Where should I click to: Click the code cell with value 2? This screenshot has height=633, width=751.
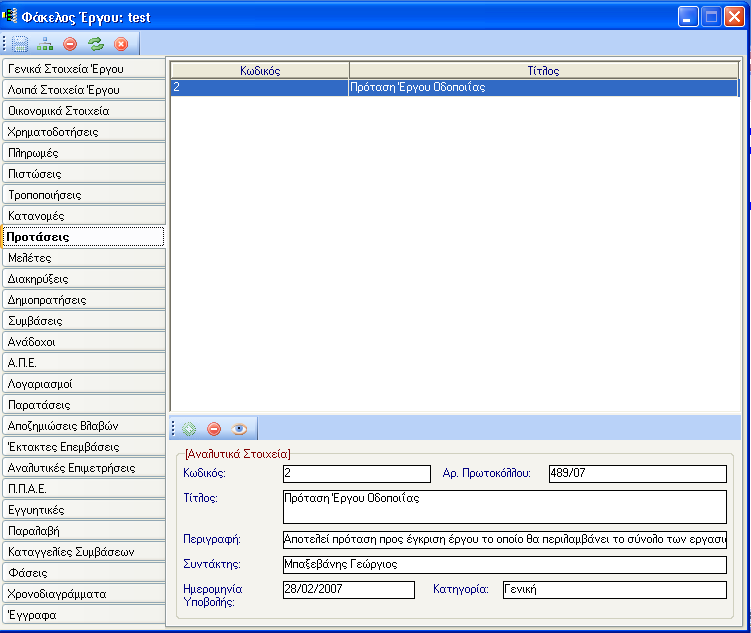point(260,87)
